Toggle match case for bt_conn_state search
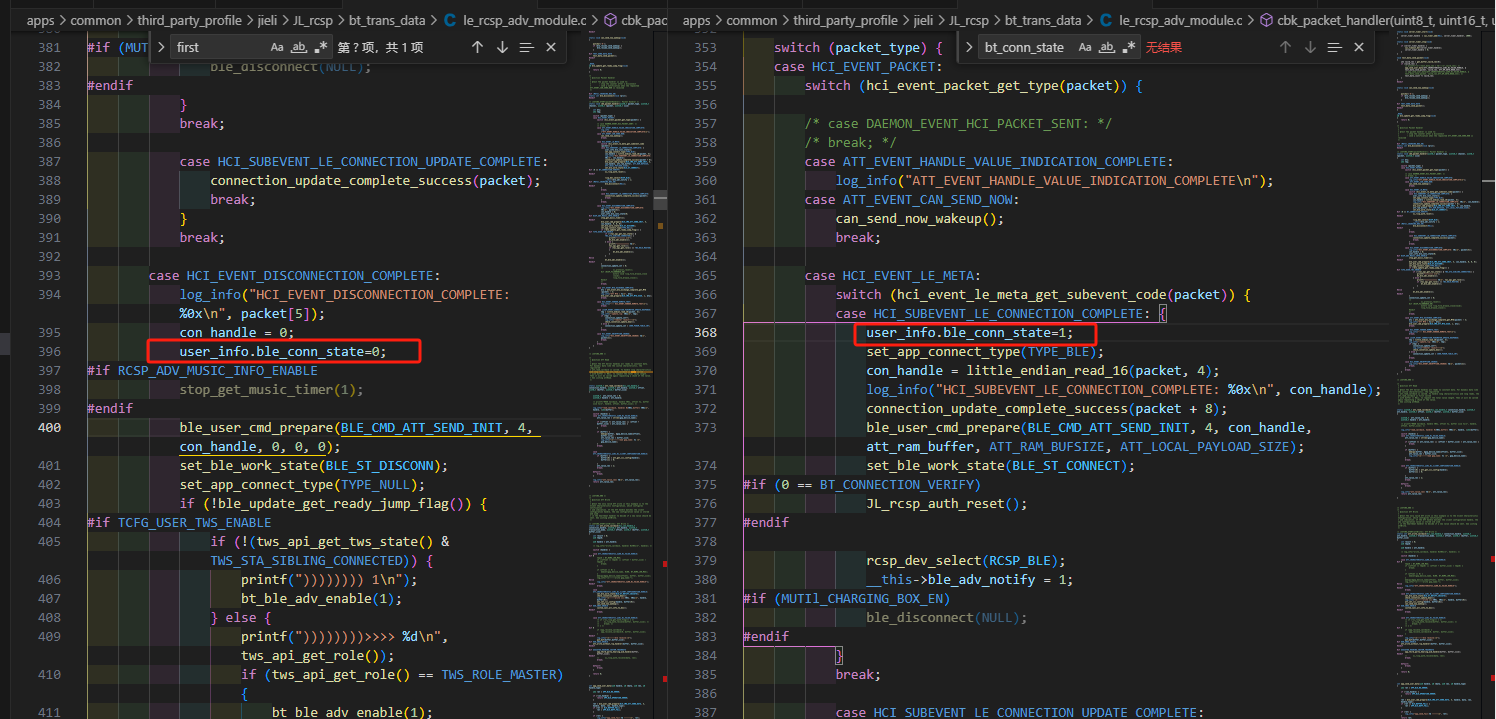This screenshot has height=719, width=1496. click(x=1085, y=47)
